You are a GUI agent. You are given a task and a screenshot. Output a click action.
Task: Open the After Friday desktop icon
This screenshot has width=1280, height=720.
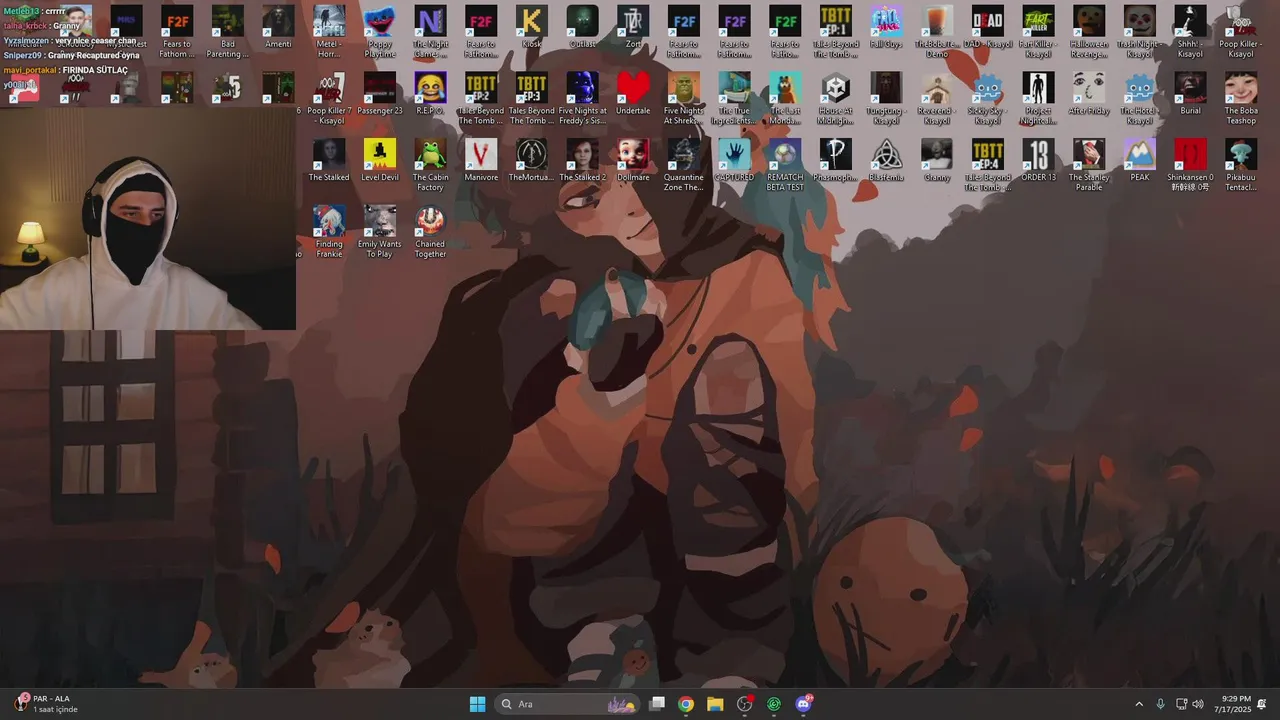point(1089,94)
